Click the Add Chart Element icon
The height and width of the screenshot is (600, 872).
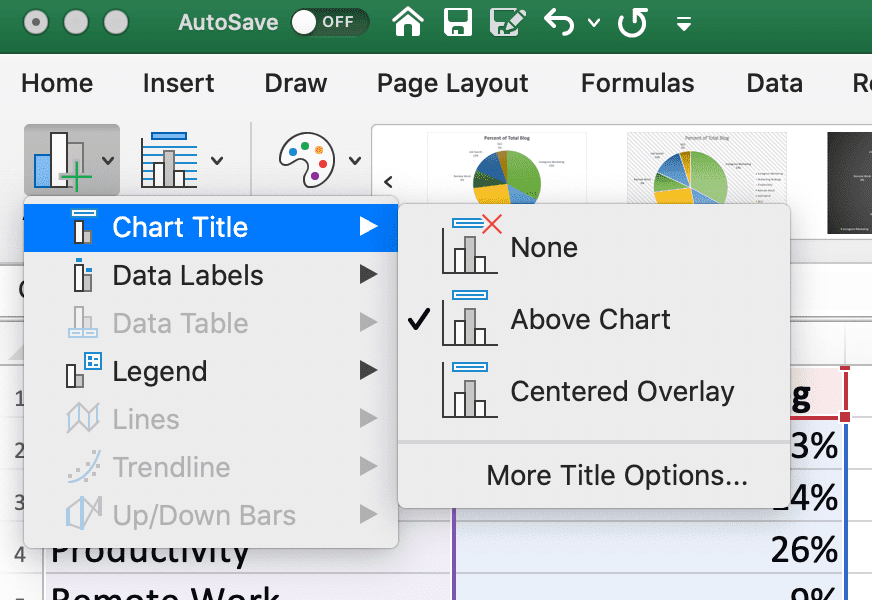tap(62, 160)
